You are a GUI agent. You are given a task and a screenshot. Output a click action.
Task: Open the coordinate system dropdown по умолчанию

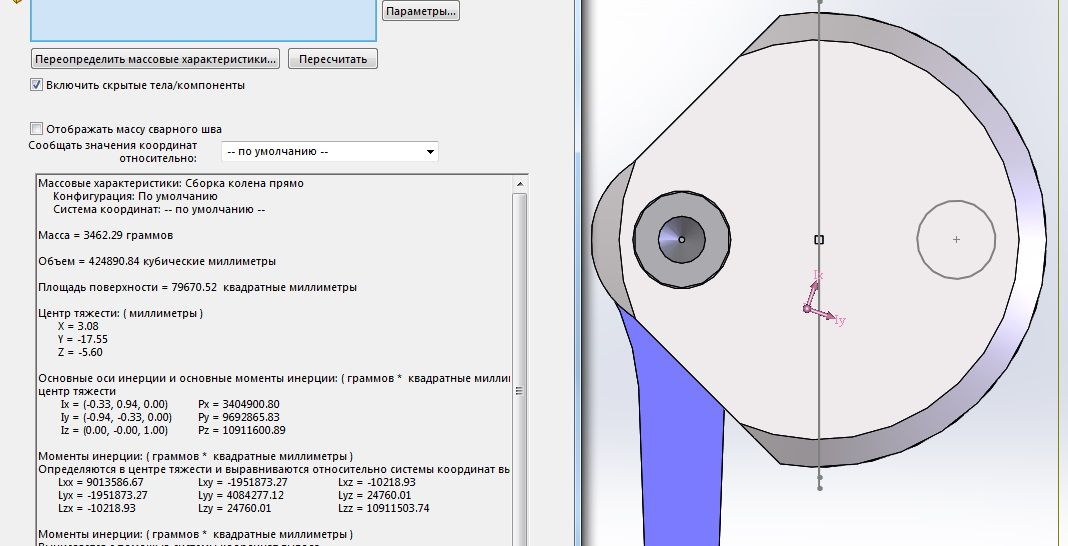point(328,152)
